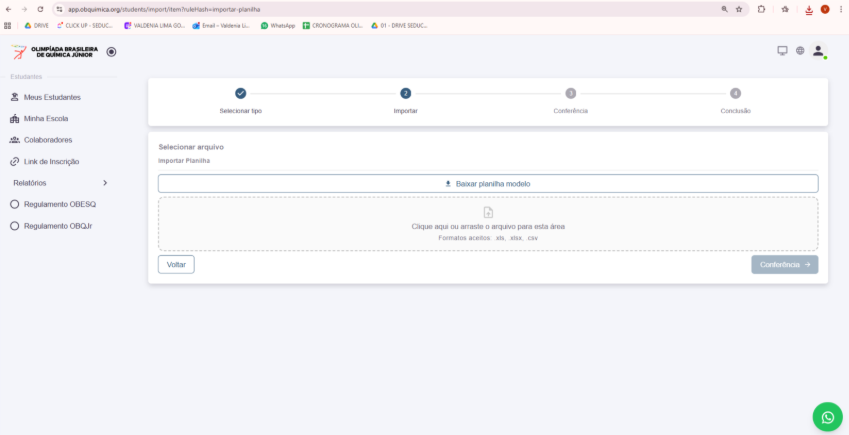Open the browser extensions puzzle icon
The height and width of the screenshot is (435, 849).
coord(762,9)
